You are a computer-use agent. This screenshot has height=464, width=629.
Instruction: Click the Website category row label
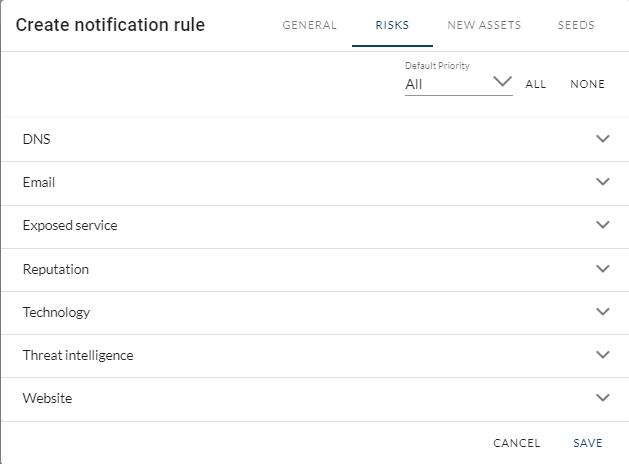48,398
